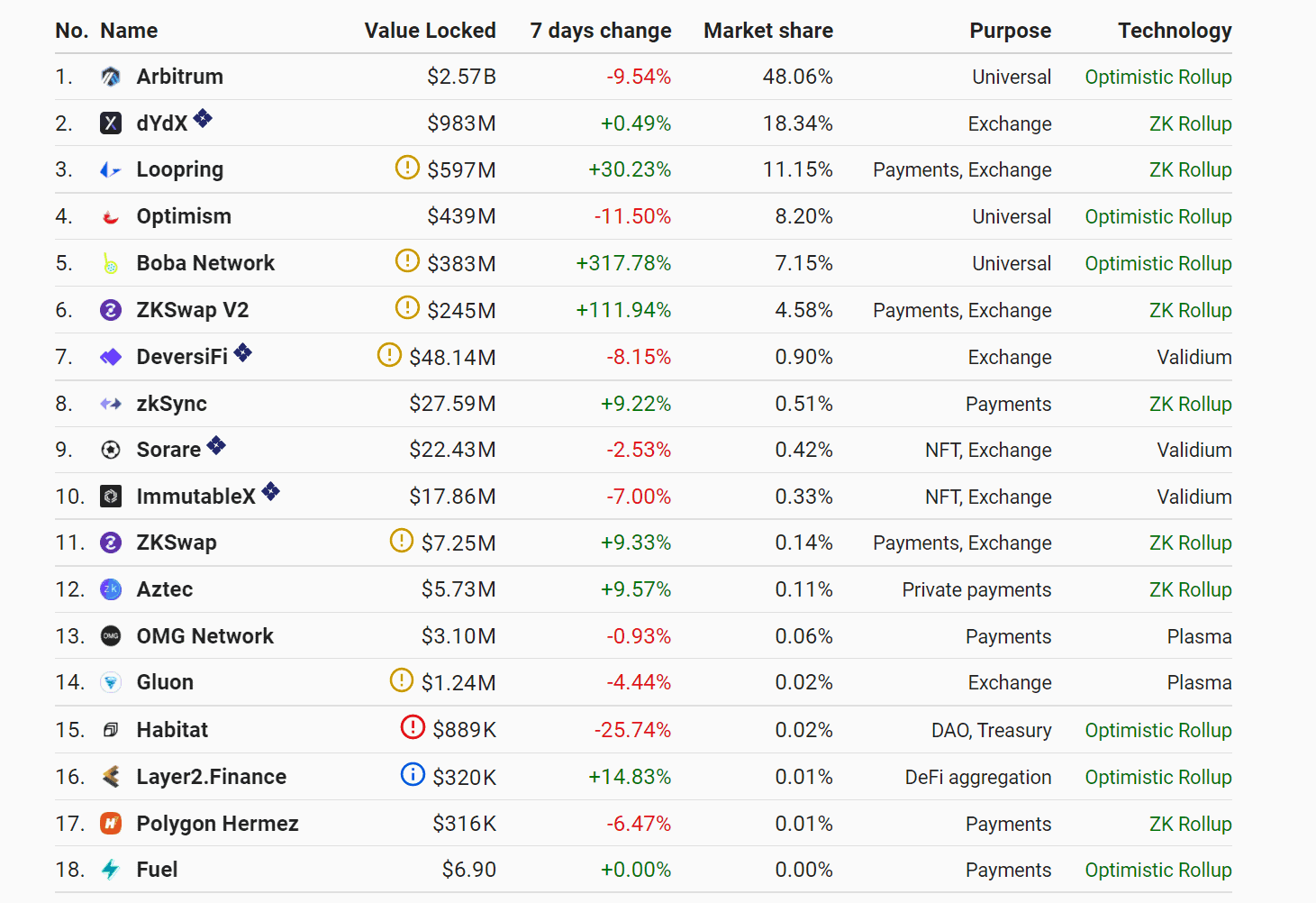Click the red warning icon next to Habitat
This screenshot has height=903, width=1316.
pyautogui.click(x=413, y=727)
